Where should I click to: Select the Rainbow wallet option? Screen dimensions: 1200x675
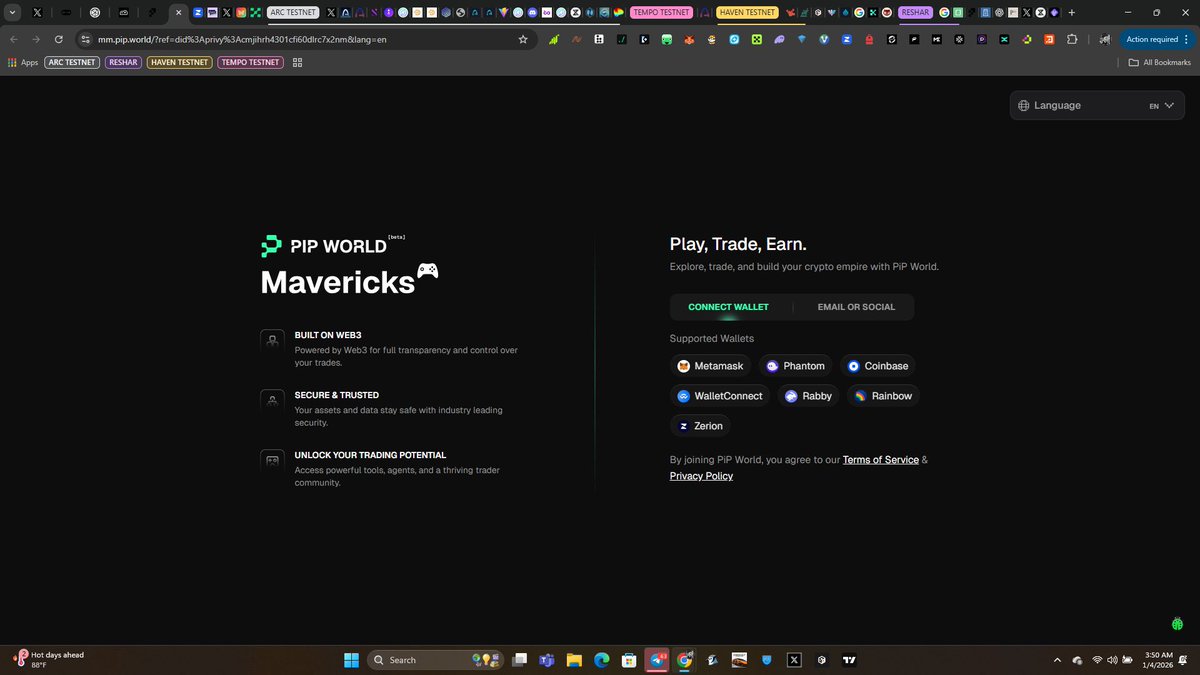pos(883,396)
